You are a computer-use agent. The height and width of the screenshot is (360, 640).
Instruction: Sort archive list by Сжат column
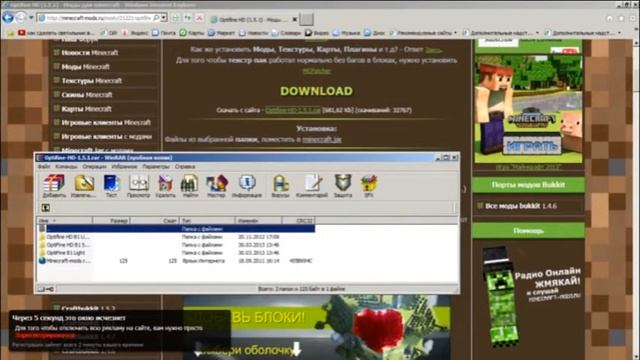[155, 220]
